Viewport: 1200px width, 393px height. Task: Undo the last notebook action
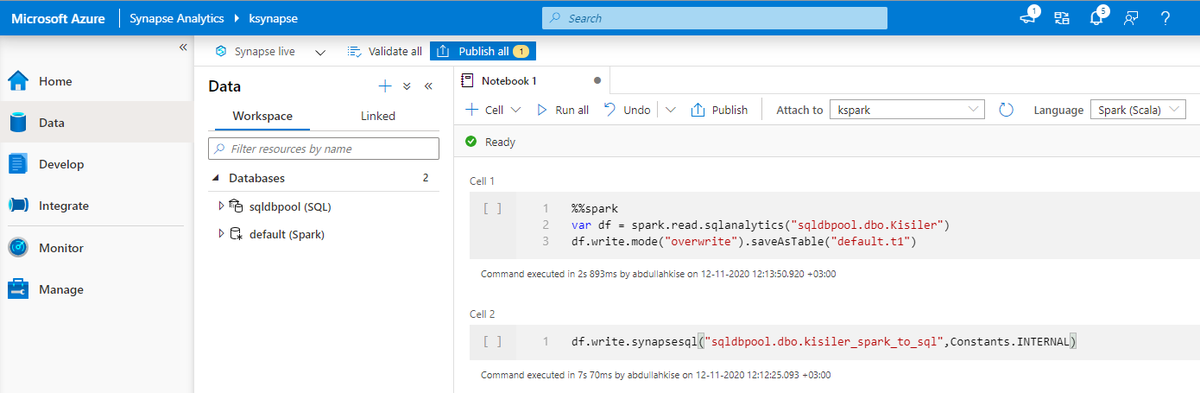pyautogui.click(x=627, y=110)
